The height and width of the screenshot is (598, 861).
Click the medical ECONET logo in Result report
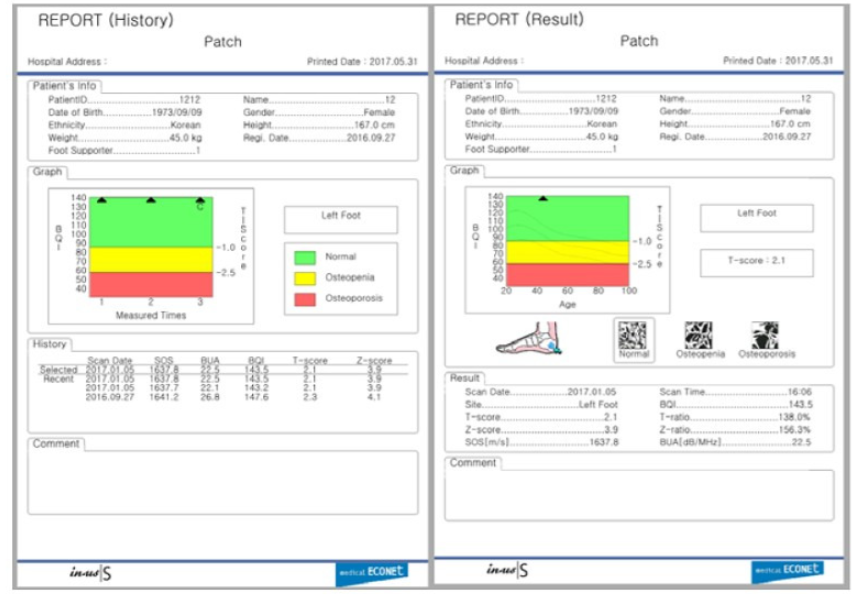tap(787, 571)
